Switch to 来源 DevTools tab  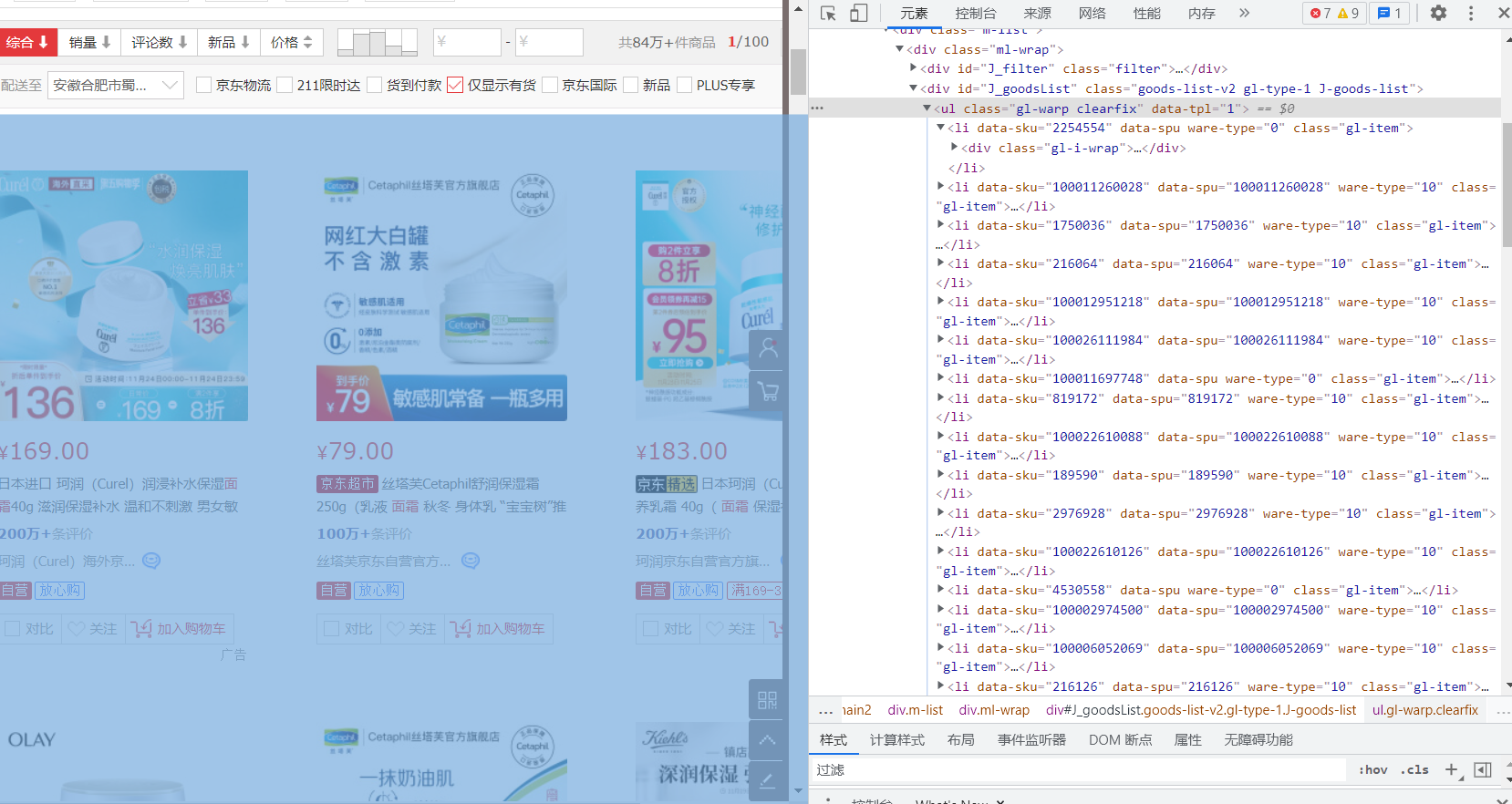(x=1037, y=13)
